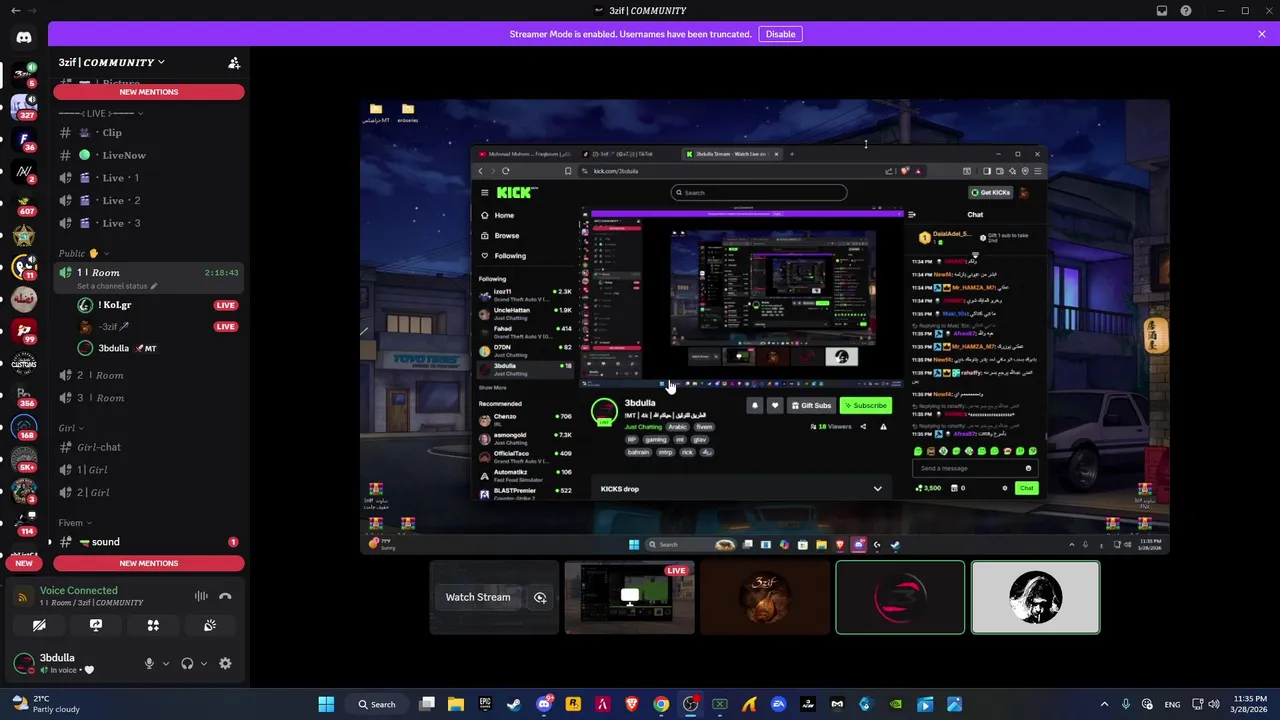Join the 2 Girl voice channel
Screen dimensions: 1280x720
pyautogui.click(x=149, y=492)
